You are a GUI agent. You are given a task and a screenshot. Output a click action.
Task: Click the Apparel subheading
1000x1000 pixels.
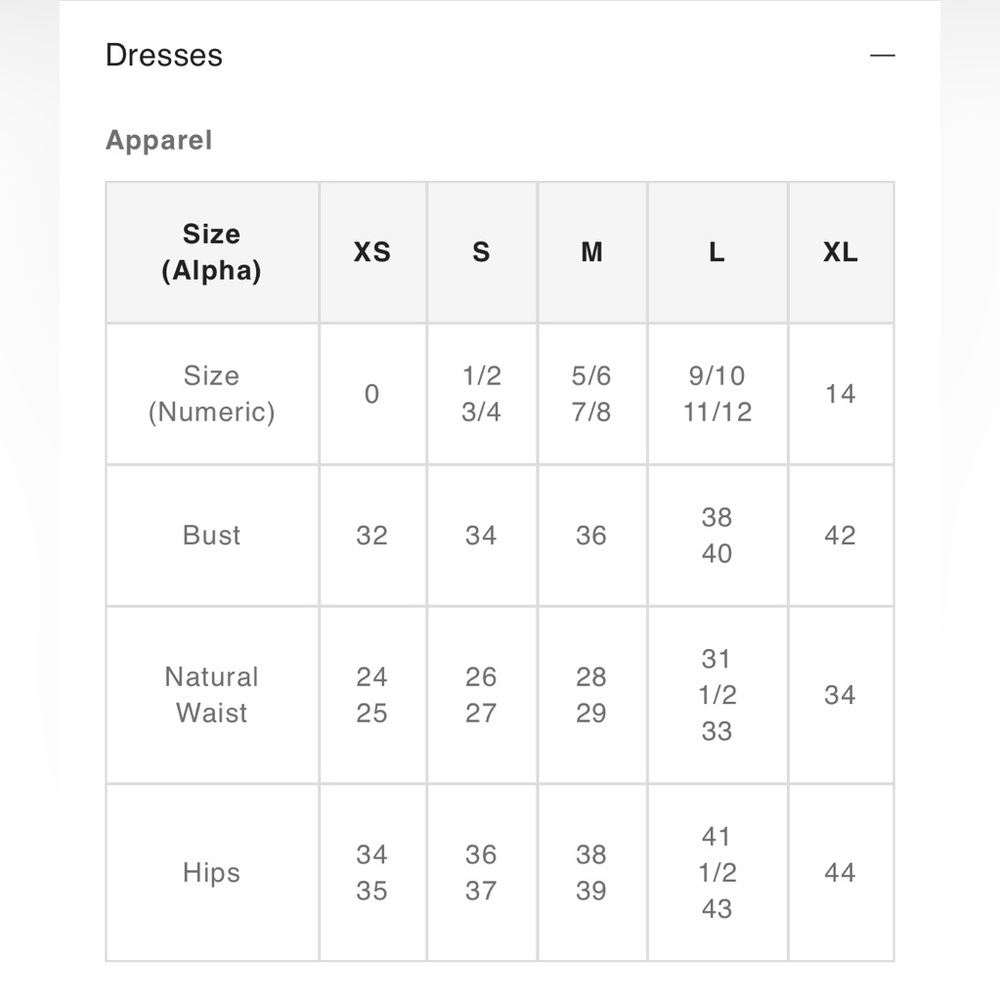pos(159,140)
